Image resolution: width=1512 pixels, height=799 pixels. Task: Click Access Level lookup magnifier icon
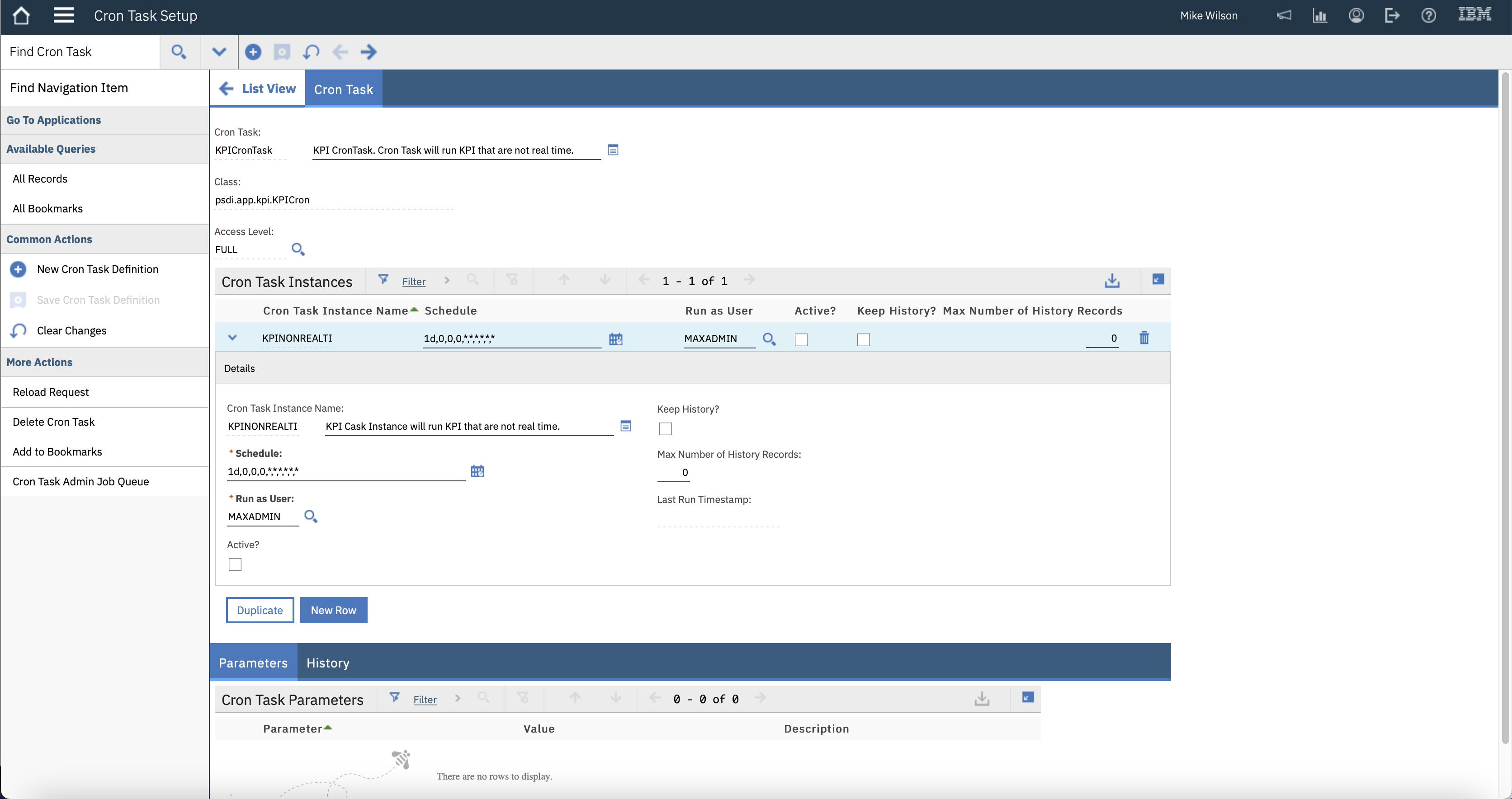coord(298,249)
